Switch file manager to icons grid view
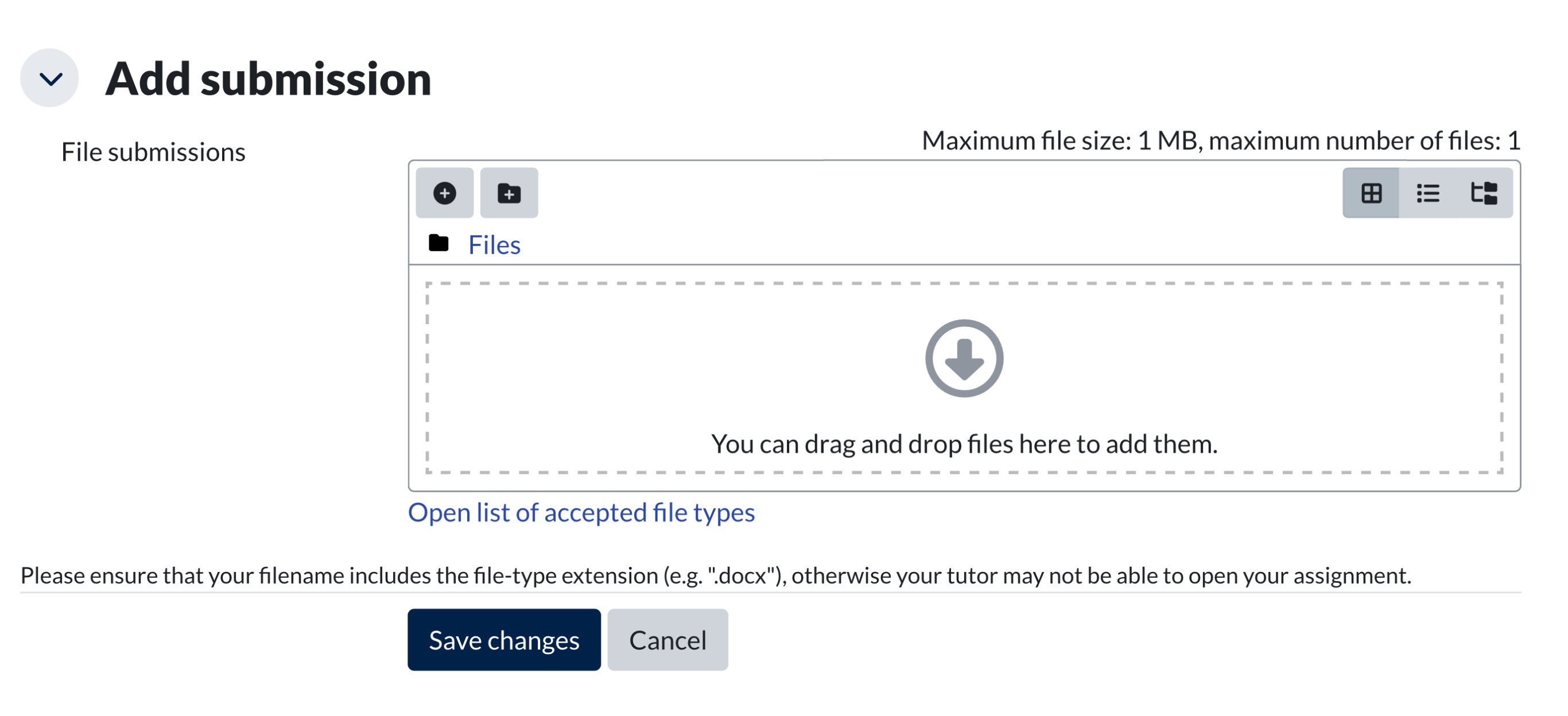This screenshot has height=716, width=1568. 1371,193
